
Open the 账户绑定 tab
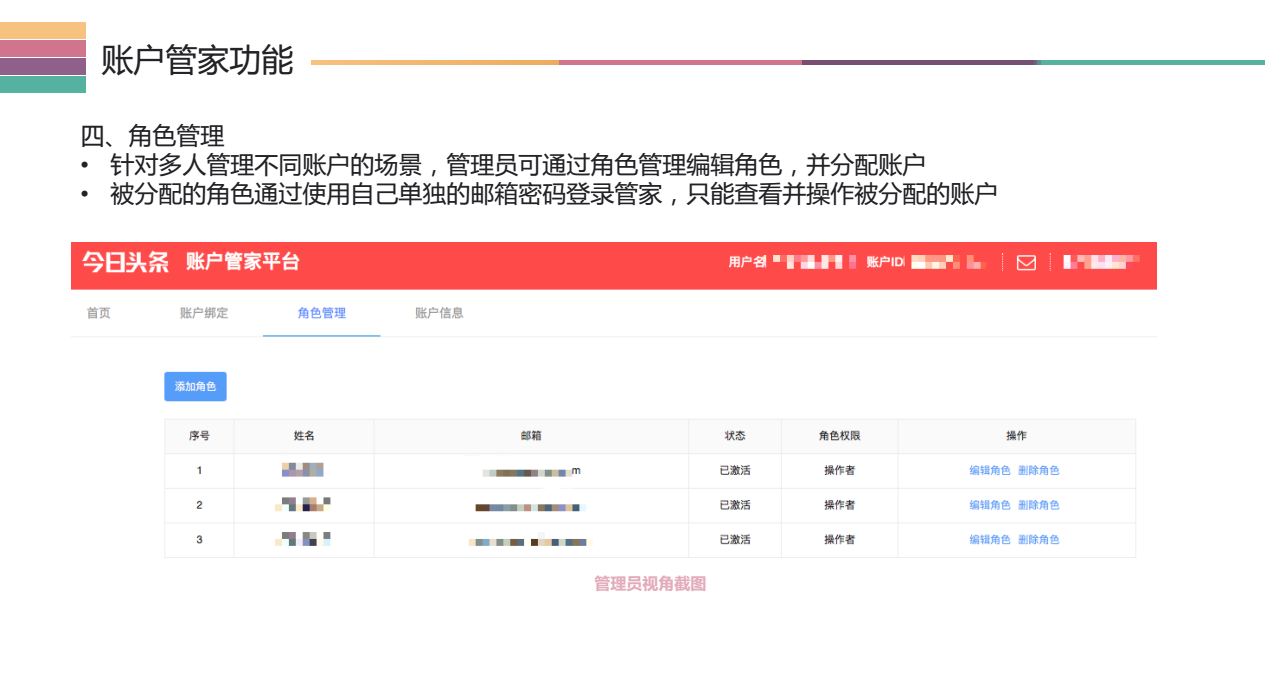pyautogui.click(x=204, y=312)
